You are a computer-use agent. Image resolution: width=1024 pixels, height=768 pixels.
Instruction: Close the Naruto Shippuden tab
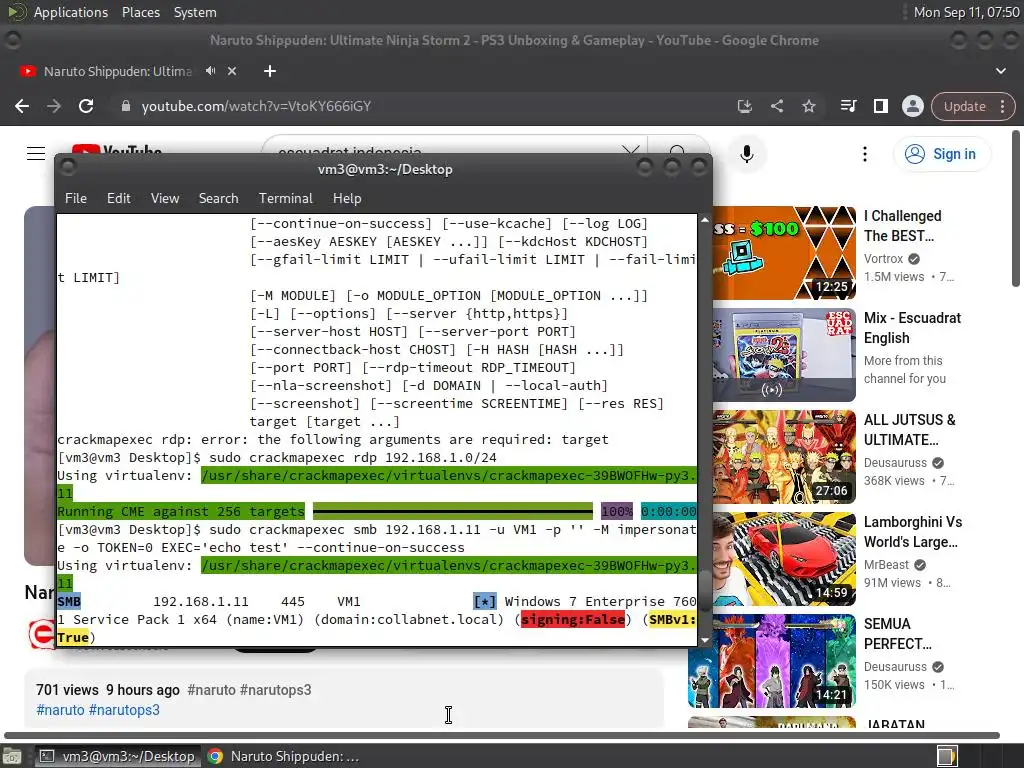pos(232,71)
